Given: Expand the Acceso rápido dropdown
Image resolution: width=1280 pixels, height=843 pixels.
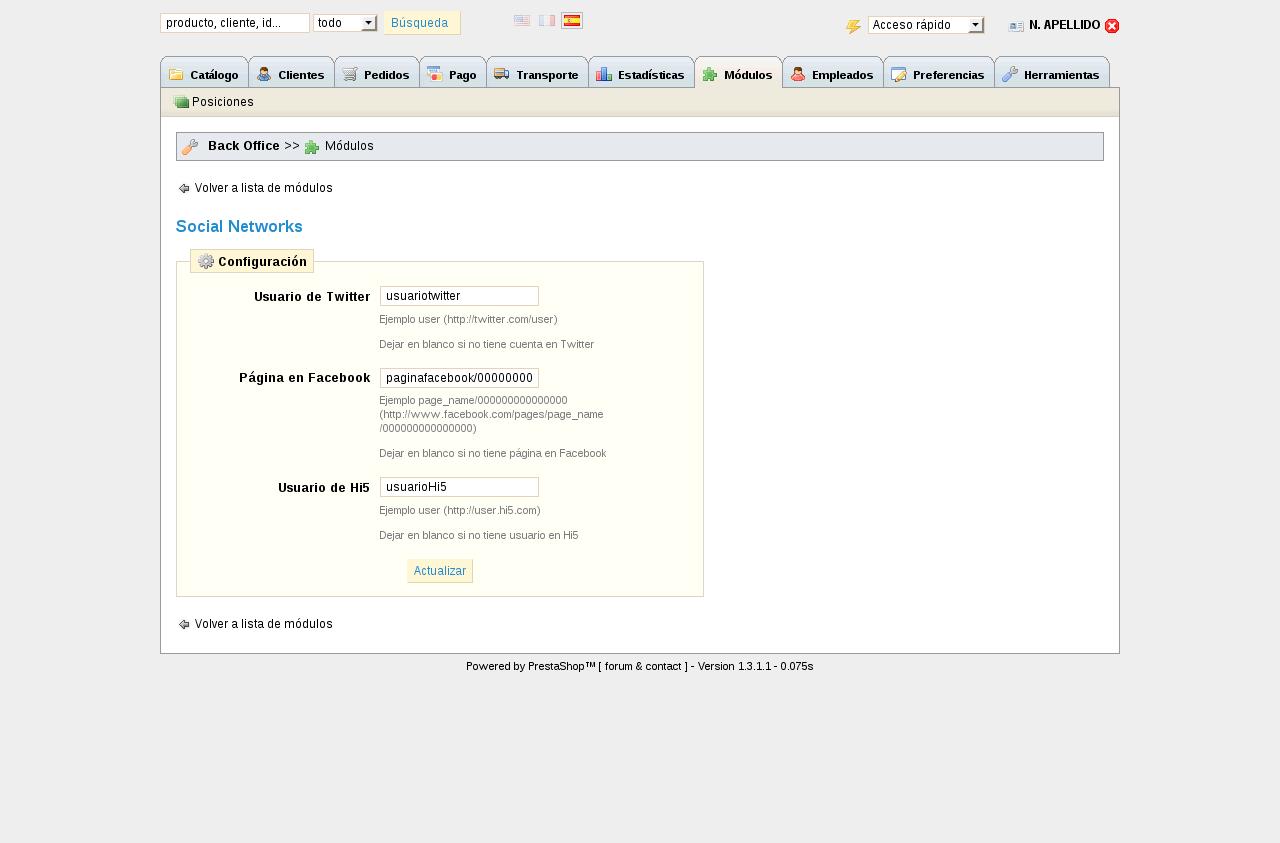Looking at the screenshot, I should click(x=926, y=25).
